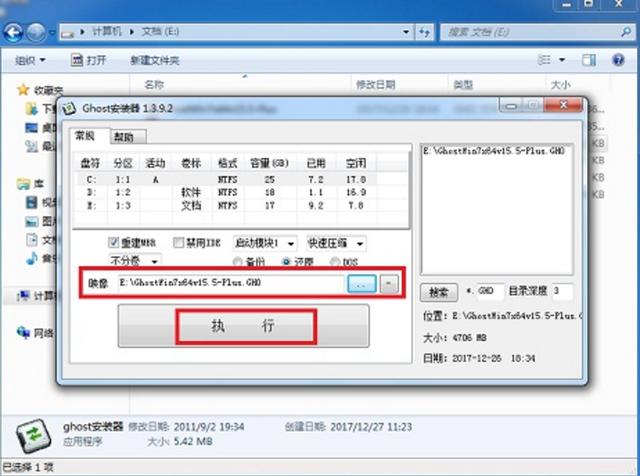The height and width of the screenshot is (476, 640).
Task: Enable the 禁用IDE checkbox
Action: (x=178, y=243)
